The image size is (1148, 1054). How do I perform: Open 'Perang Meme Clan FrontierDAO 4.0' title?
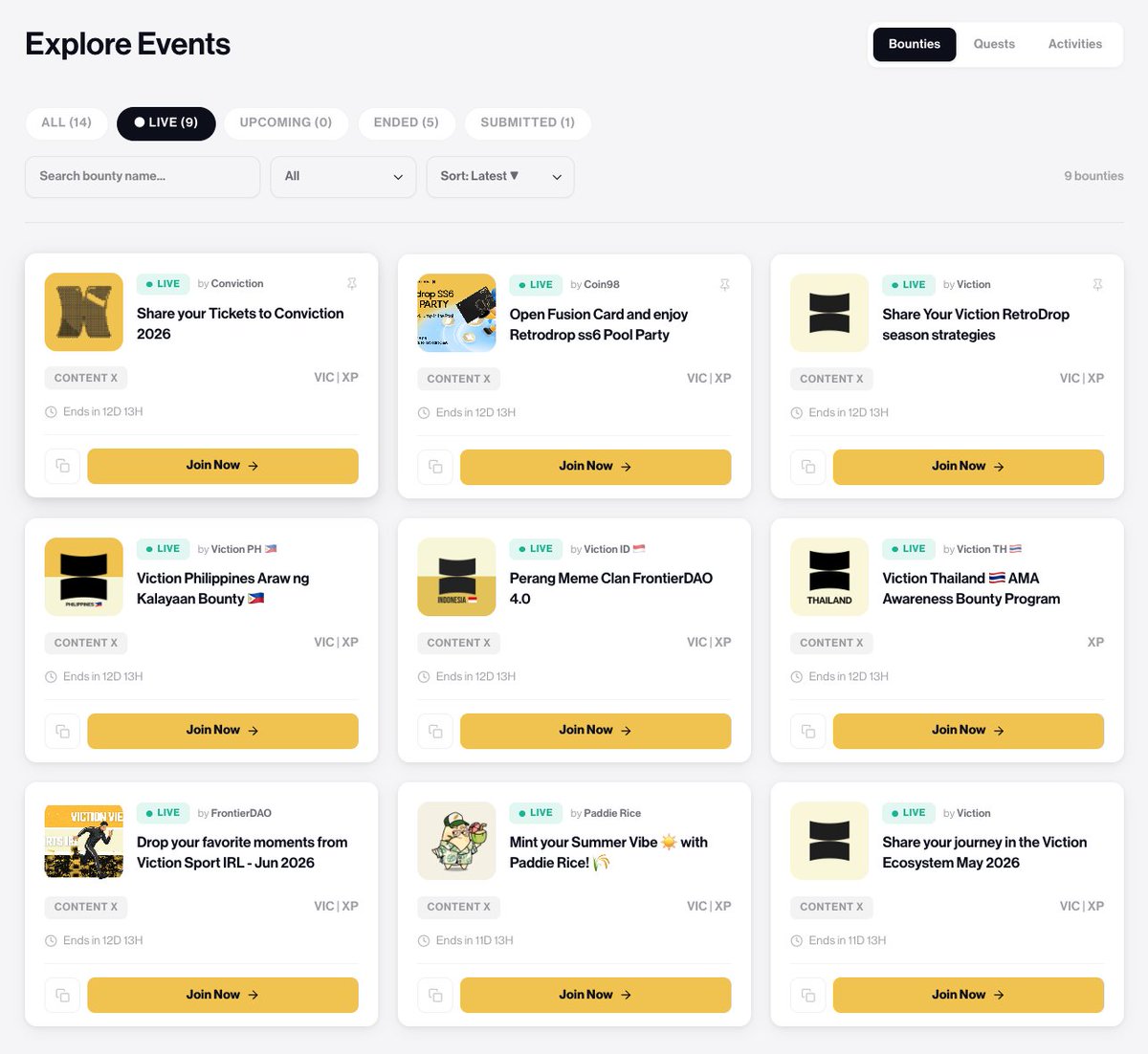point(611,588)
